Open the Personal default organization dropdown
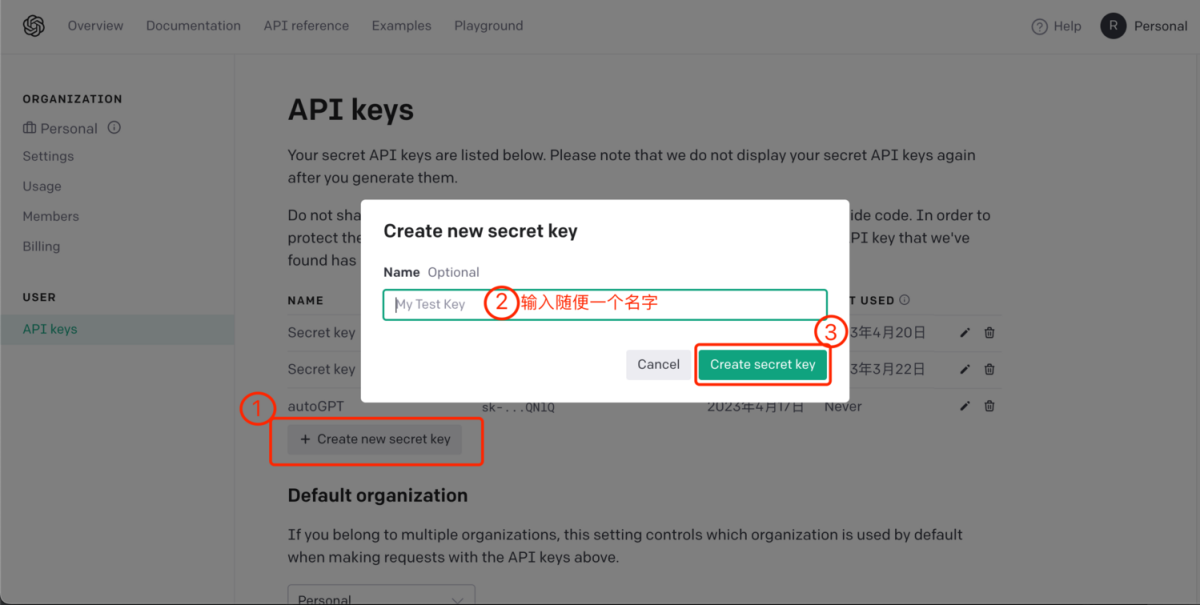Image resolution: width=1200 pixels, height=605 pixels. pos(381,595)
